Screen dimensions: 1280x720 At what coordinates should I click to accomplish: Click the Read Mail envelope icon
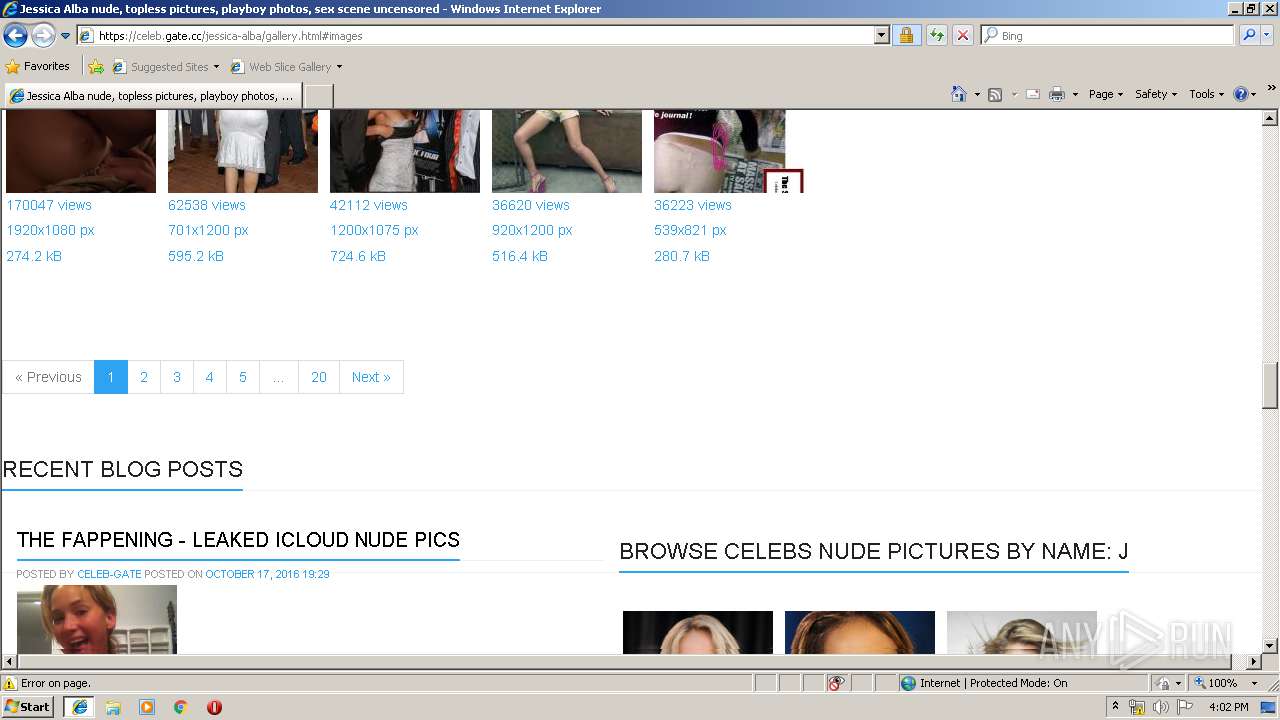click(1033, 94)
